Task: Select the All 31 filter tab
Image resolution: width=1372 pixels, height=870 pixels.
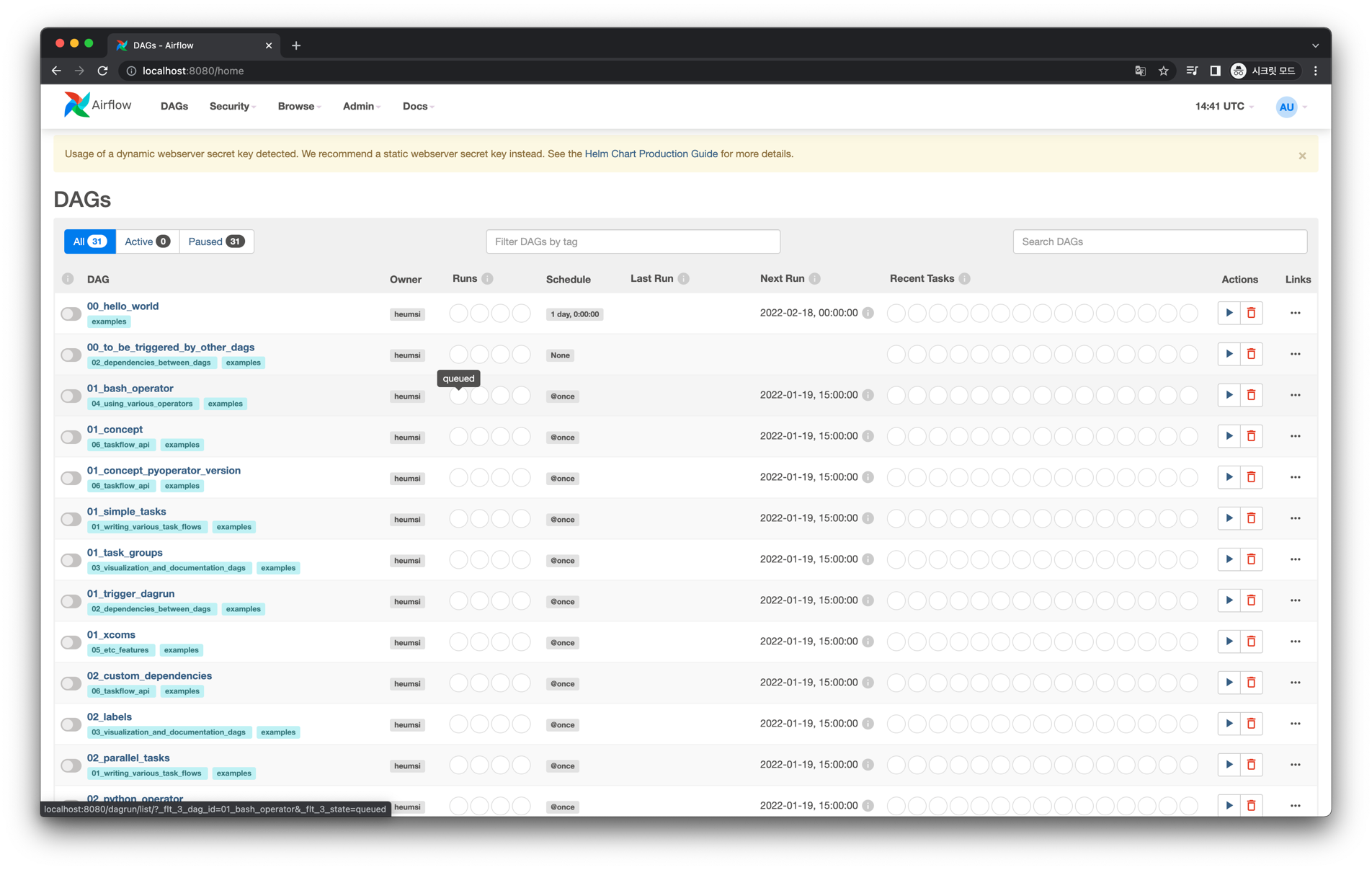Action: coord(89,241)
